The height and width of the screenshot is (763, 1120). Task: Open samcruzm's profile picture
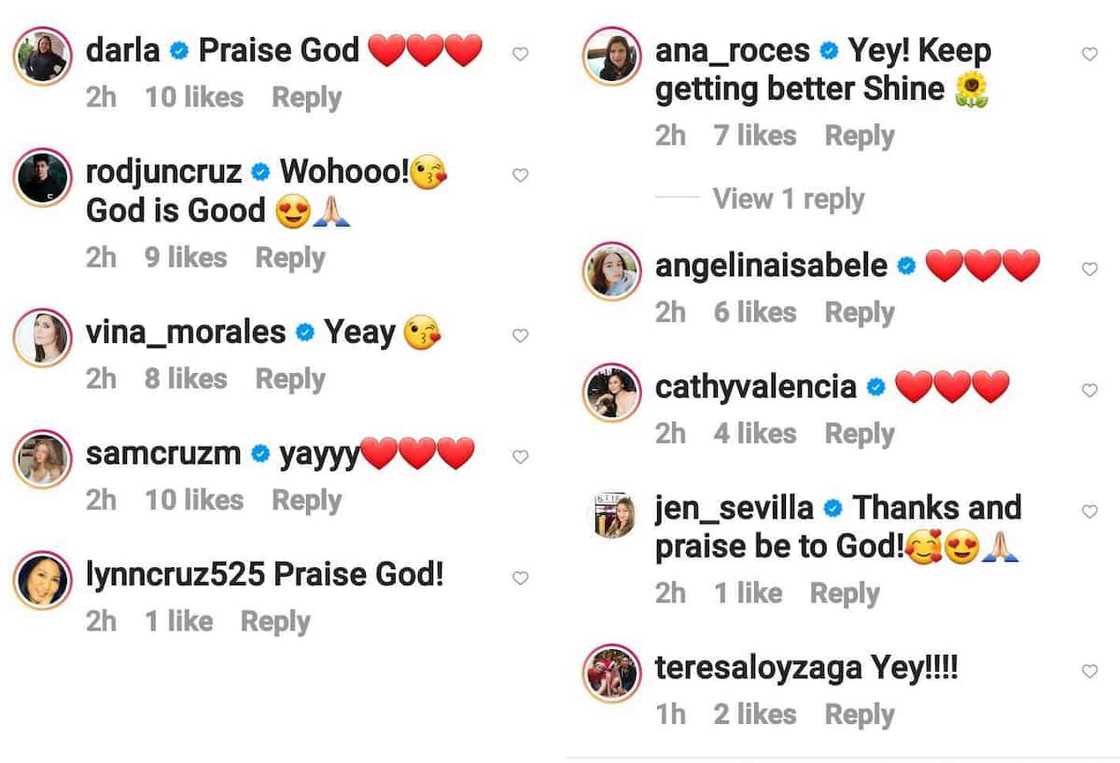point(41,457)
